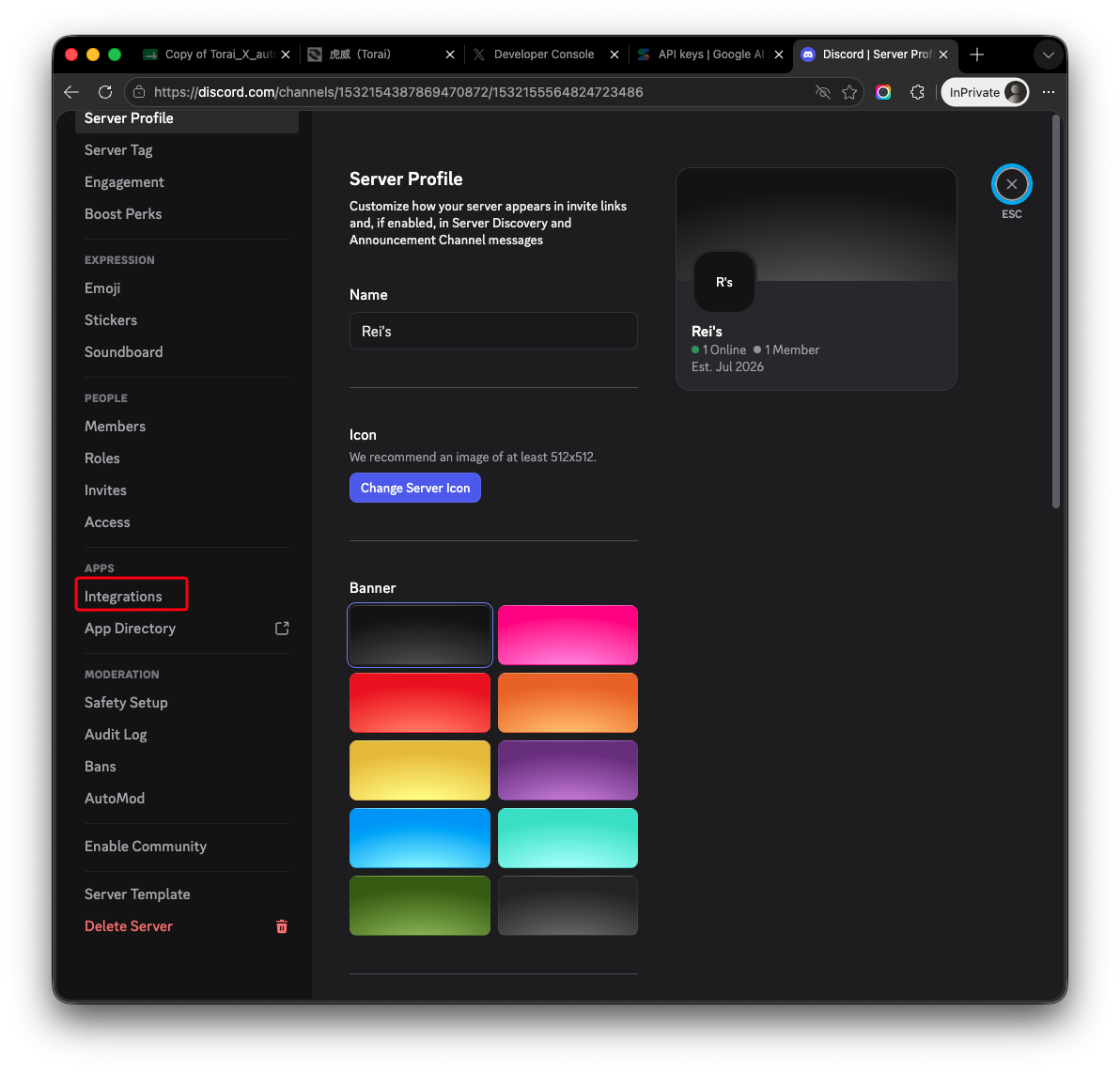Open Server Template settings

[186, 894]
